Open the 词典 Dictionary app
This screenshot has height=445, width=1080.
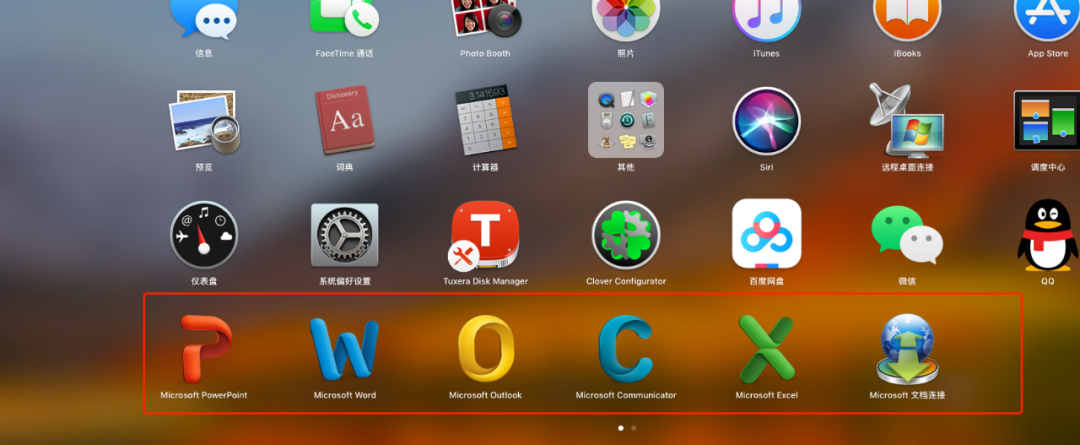344,120
